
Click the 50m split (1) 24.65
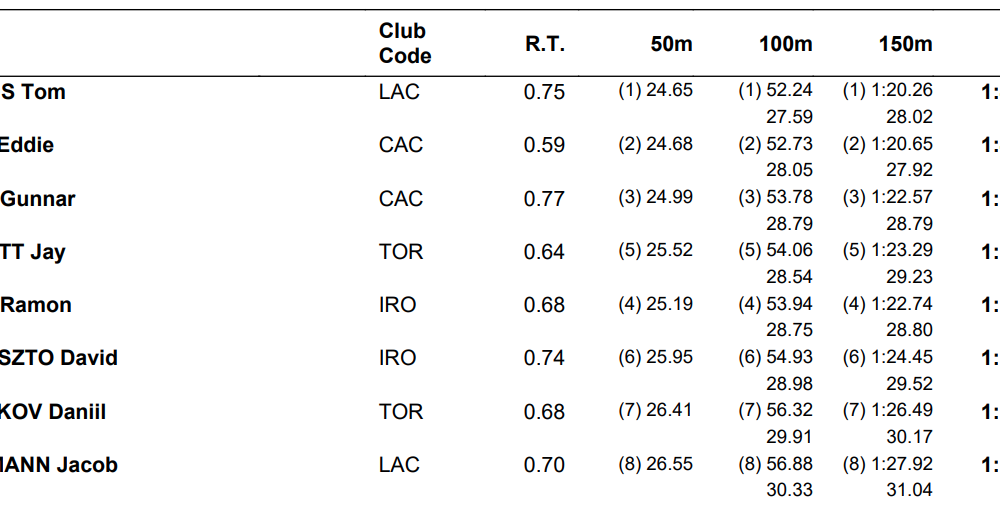(x=655, y=91)
